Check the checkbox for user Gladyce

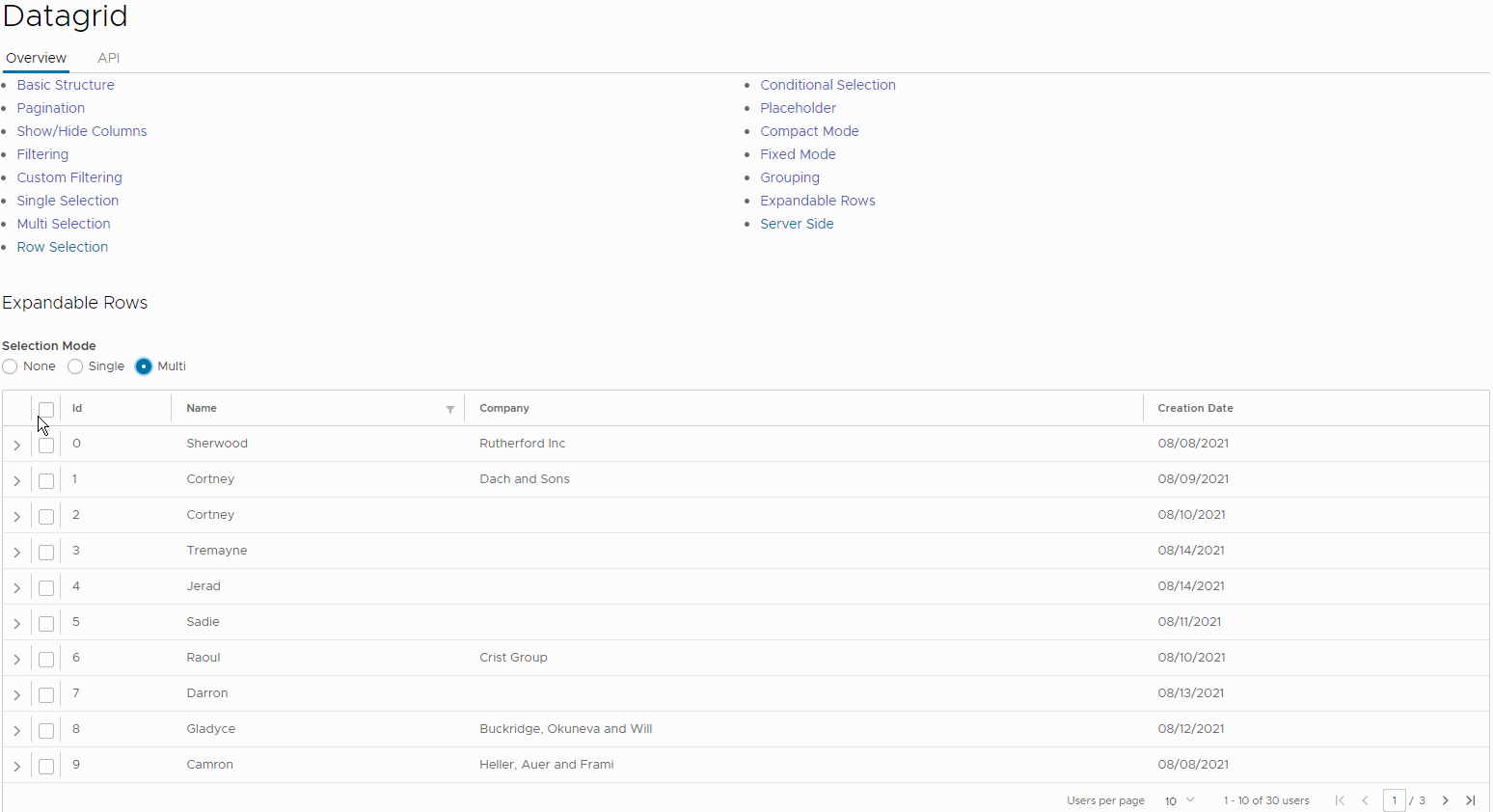(45, 730)
